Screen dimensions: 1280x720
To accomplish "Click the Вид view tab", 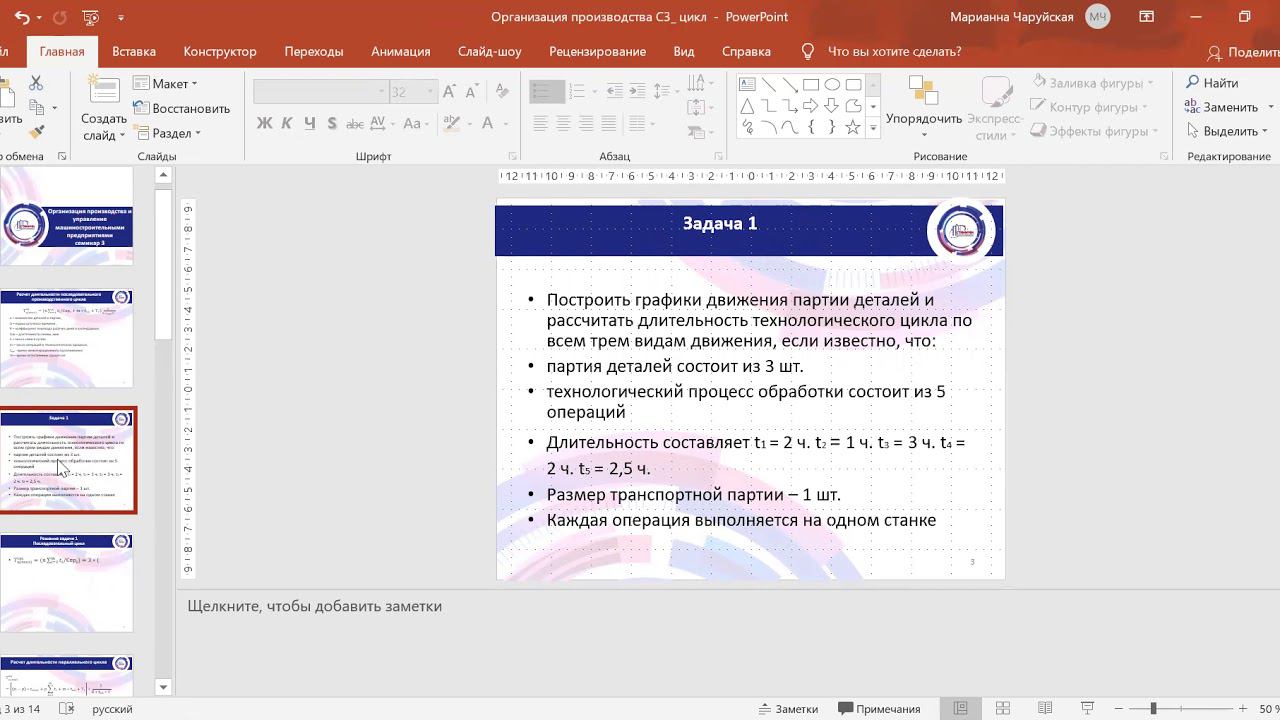I will (x=684, y=51).
